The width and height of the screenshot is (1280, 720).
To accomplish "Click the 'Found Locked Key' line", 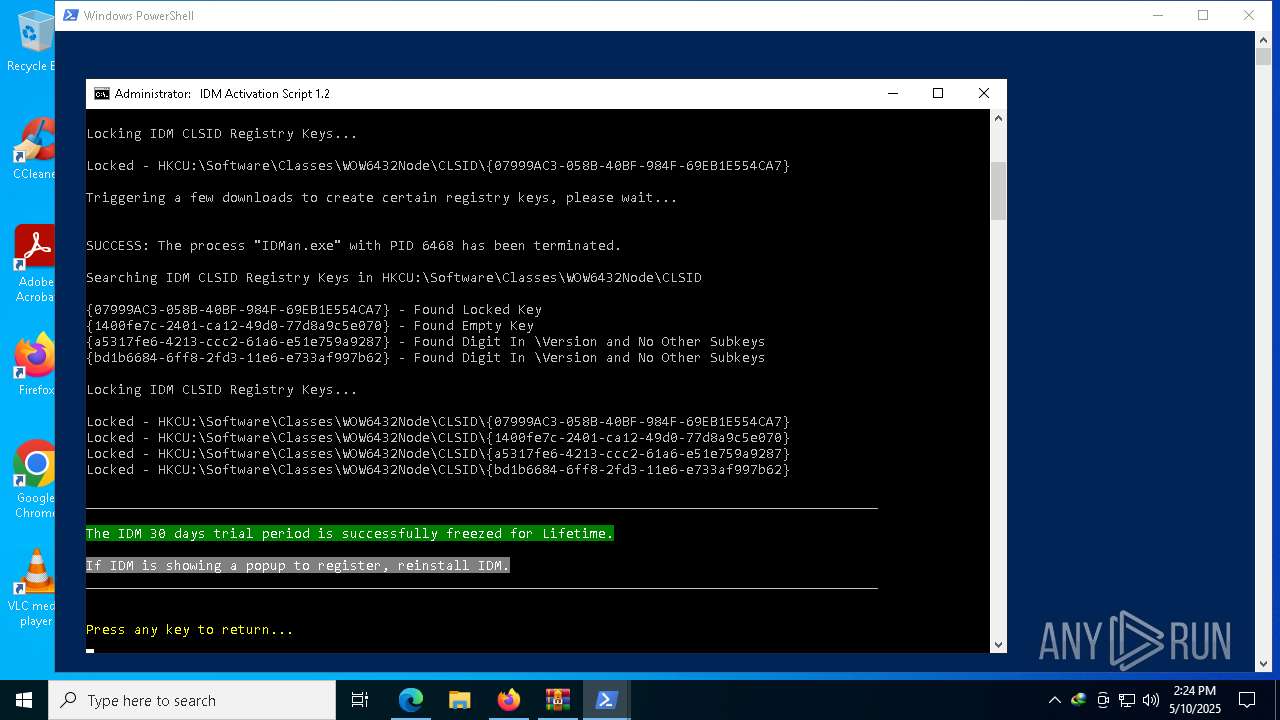I will coord(314,309).
